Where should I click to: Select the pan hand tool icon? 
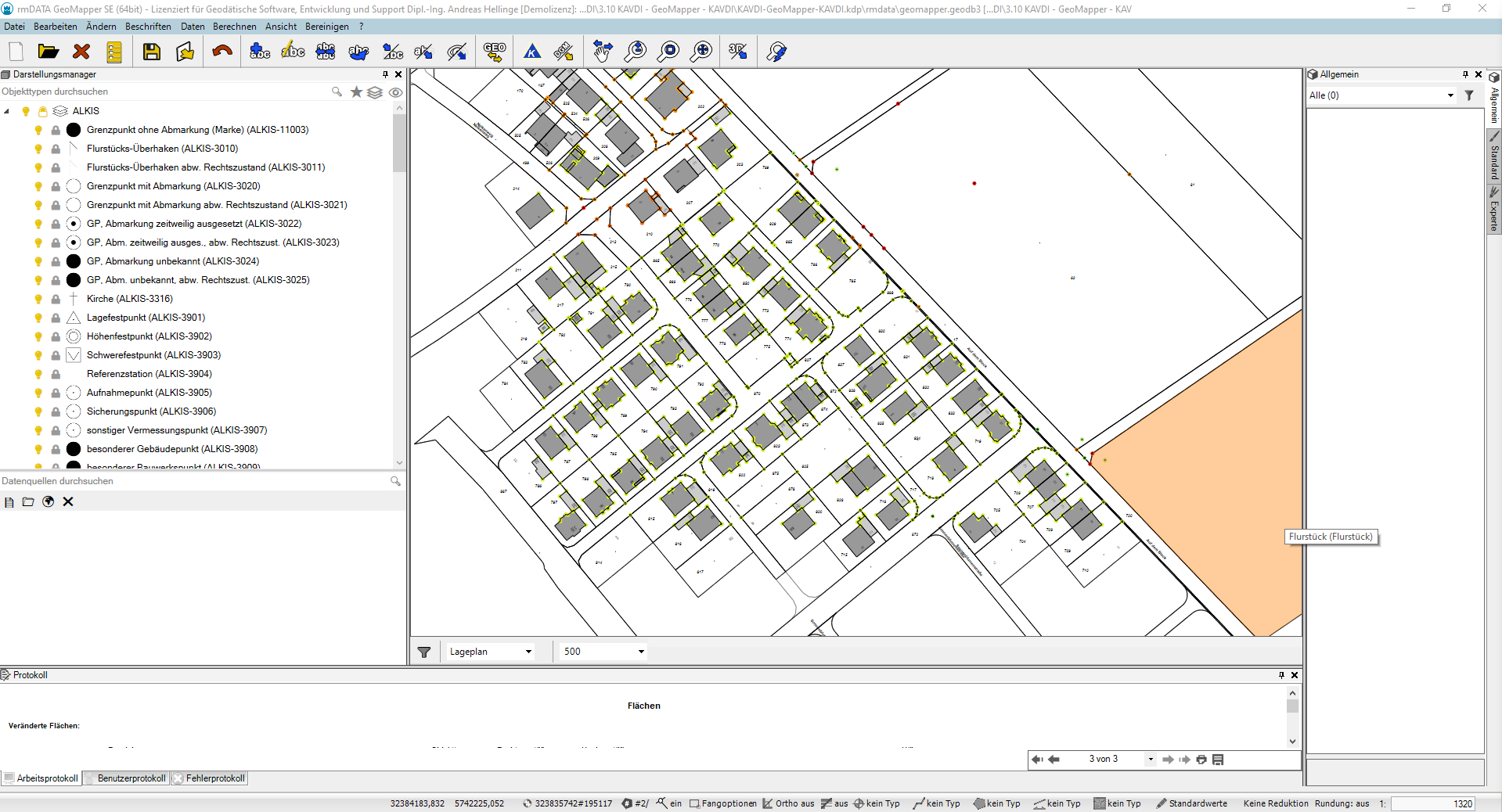tap(602, 52)
